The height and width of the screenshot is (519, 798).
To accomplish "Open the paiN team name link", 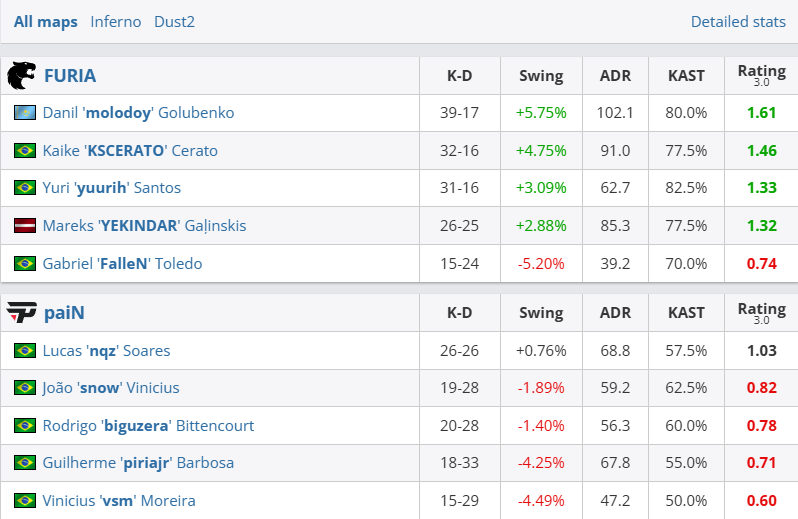I will pyautogui.click(x=64, y=313).
